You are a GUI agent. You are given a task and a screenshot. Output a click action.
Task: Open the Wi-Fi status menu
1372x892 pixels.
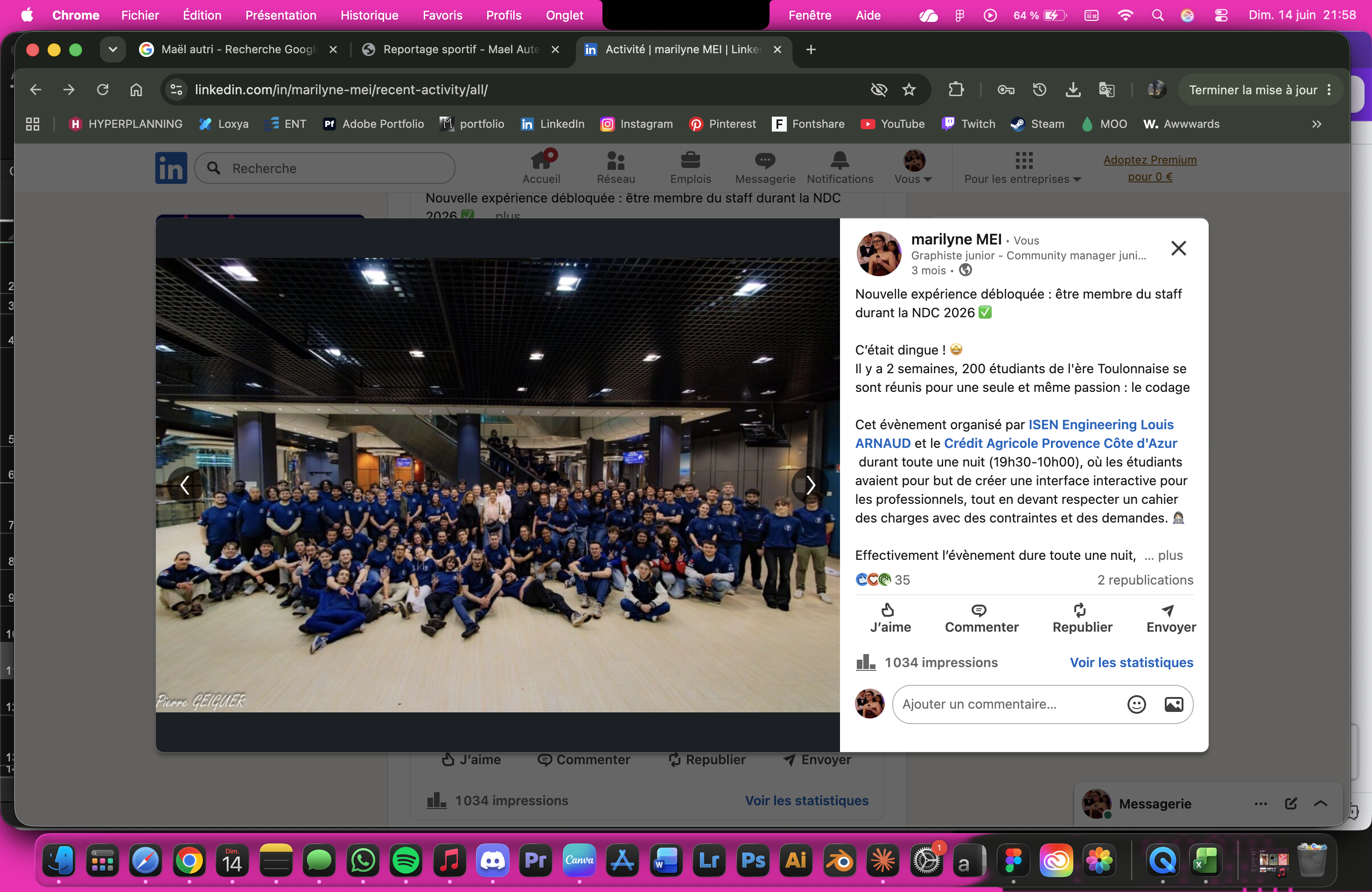click(1125, 15)
